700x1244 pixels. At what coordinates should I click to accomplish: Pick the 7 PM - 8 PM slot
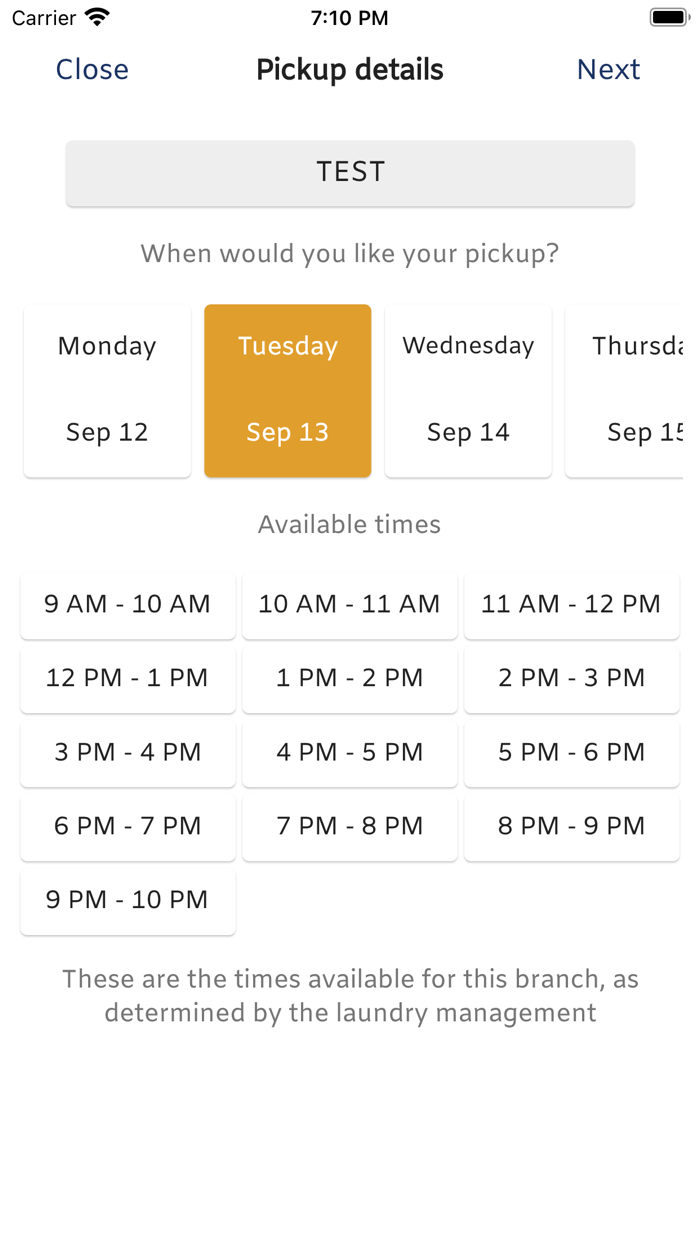point(350,827)
